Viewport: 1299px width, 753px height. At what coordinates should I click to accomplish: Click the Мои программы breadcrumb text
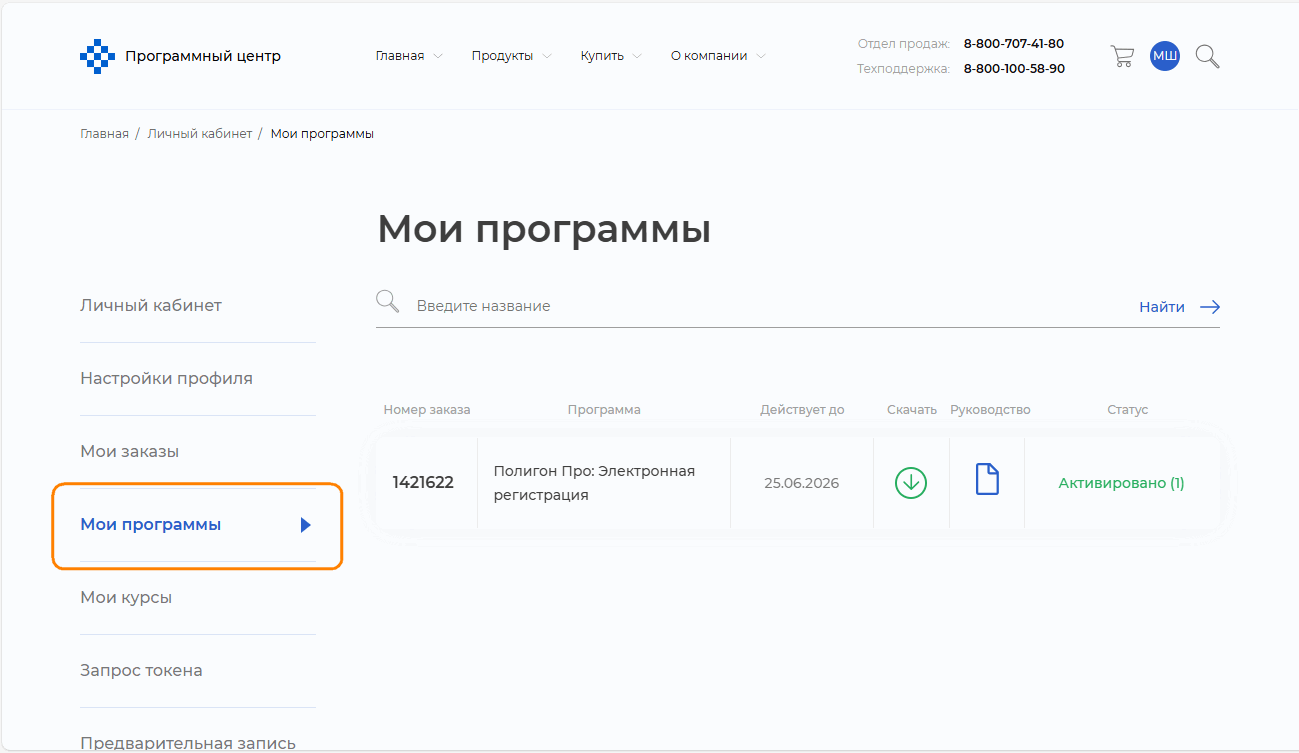(322, 134)
